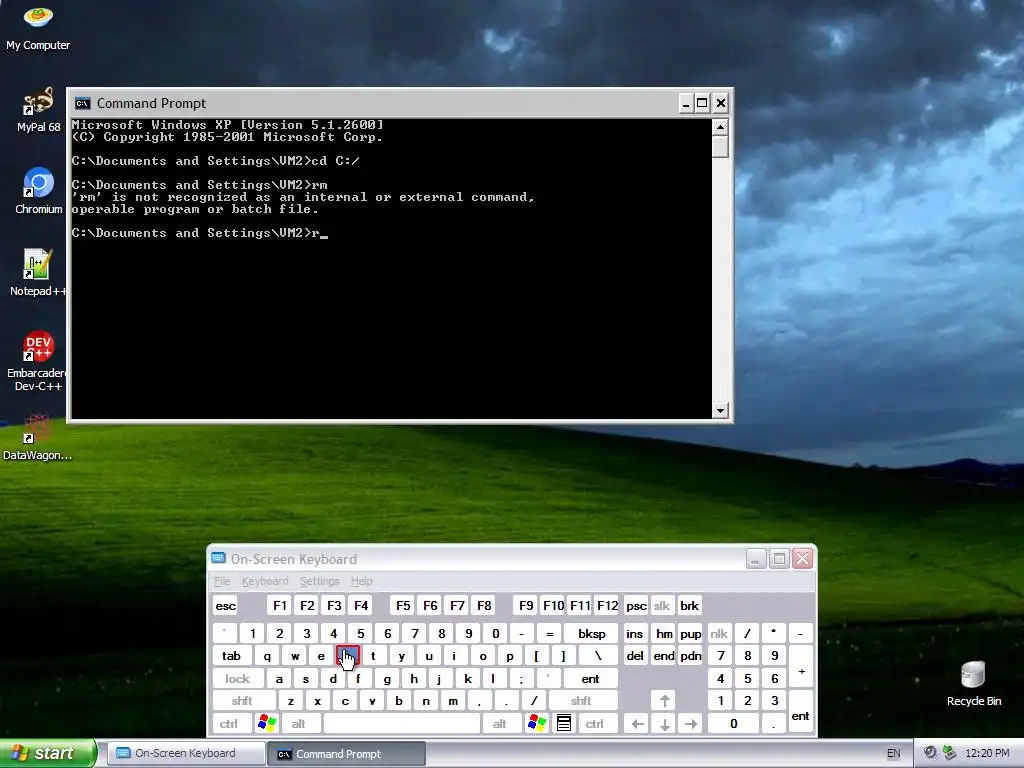Click the application menu key on keyboard
This screenshot has width=1024, height=768.
(x=564, y=723)
